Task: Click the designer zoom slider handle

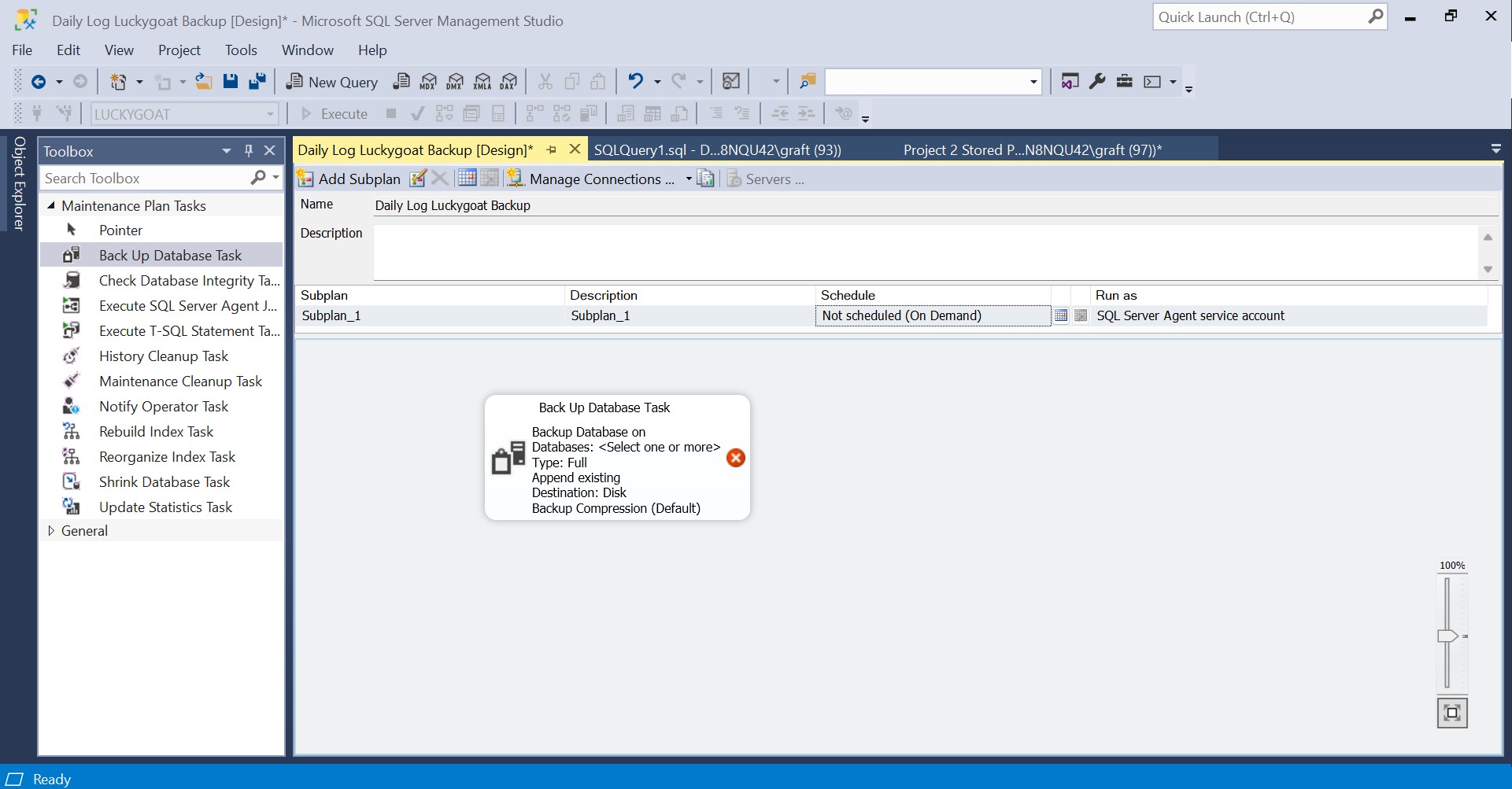Action: [1447, 636]
